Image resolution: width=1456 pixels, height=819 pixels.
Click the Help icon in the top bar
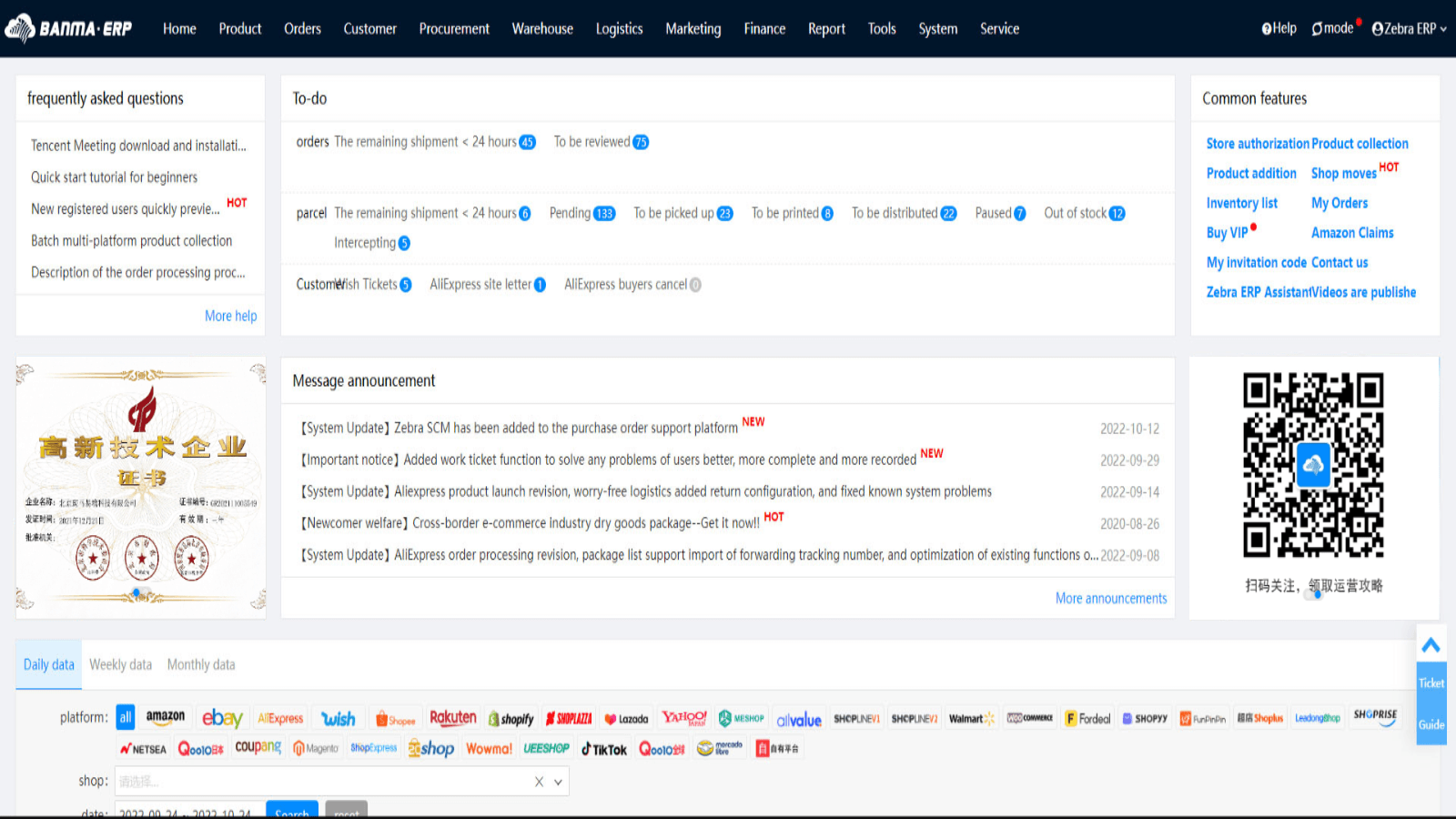[x=1266, y=28]
